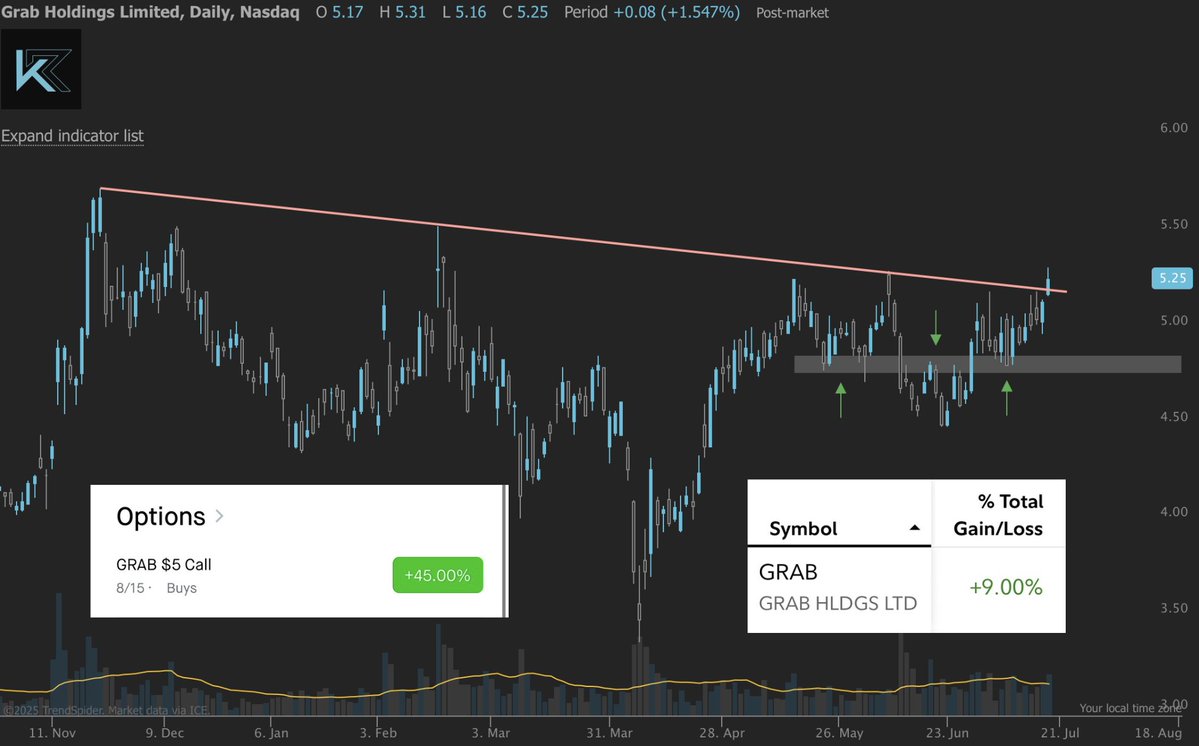
Task: Click the Post-market label in header
Action: [x=792, y=13]
